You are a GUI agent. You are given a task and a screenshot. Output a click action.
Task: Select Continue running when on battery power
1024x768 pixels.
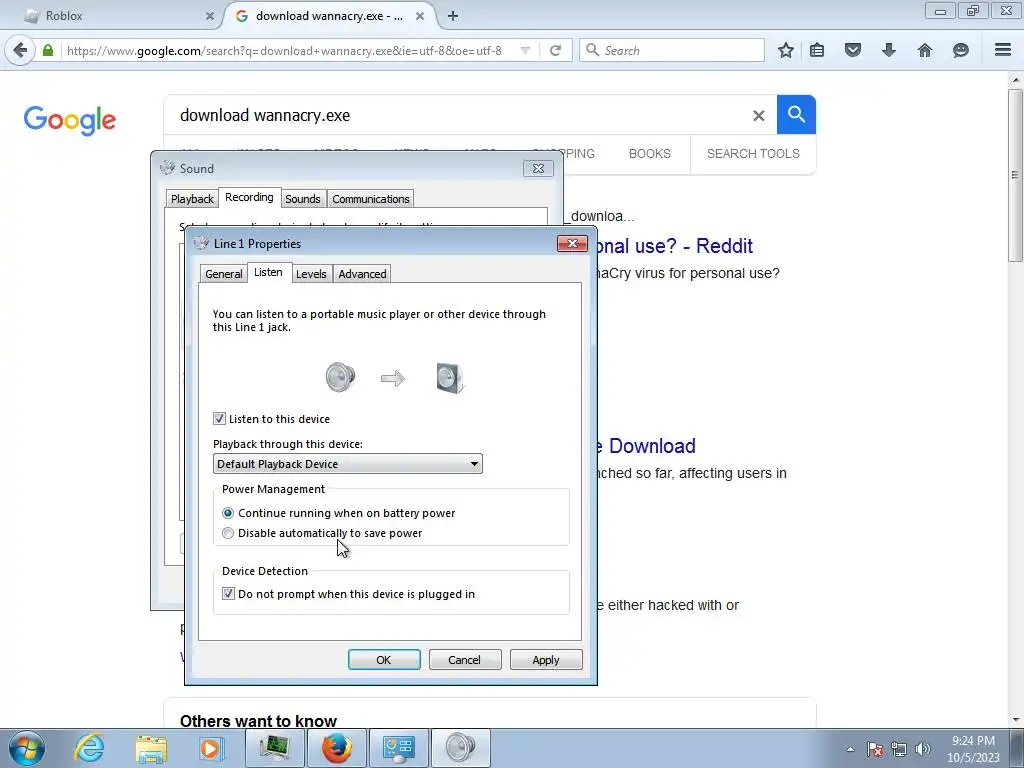[228, 513]
